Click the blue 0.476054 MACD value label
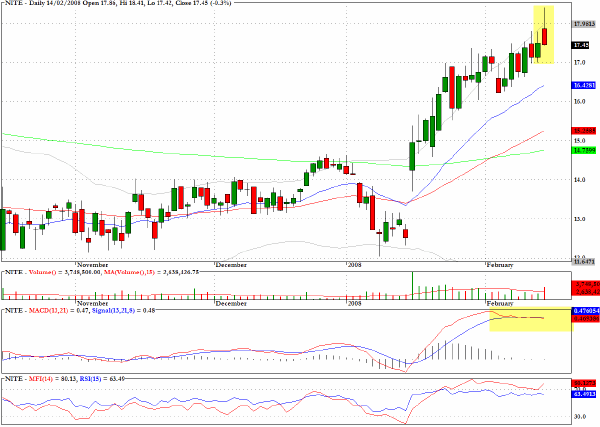The image size is (600, 427). tap(586, 311)
